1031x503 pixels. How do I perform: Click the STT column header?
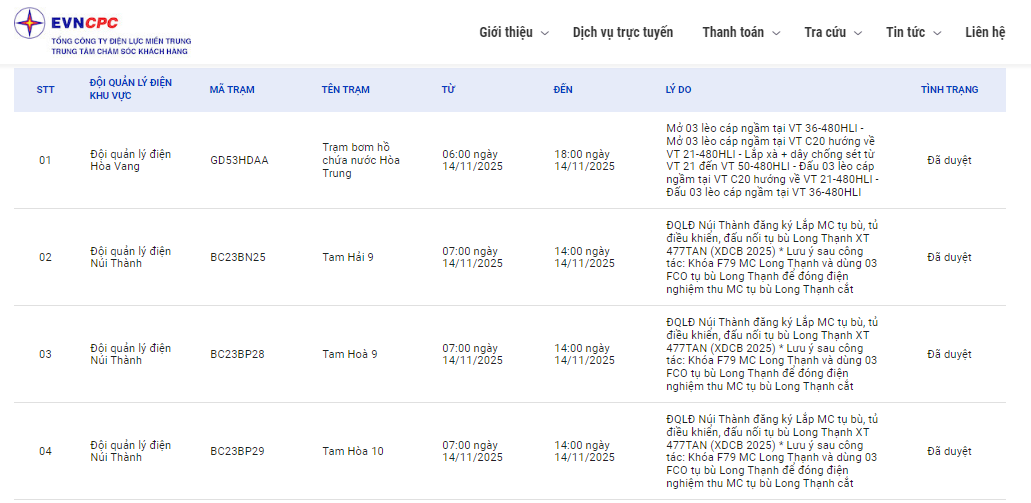tap(46, 90)
